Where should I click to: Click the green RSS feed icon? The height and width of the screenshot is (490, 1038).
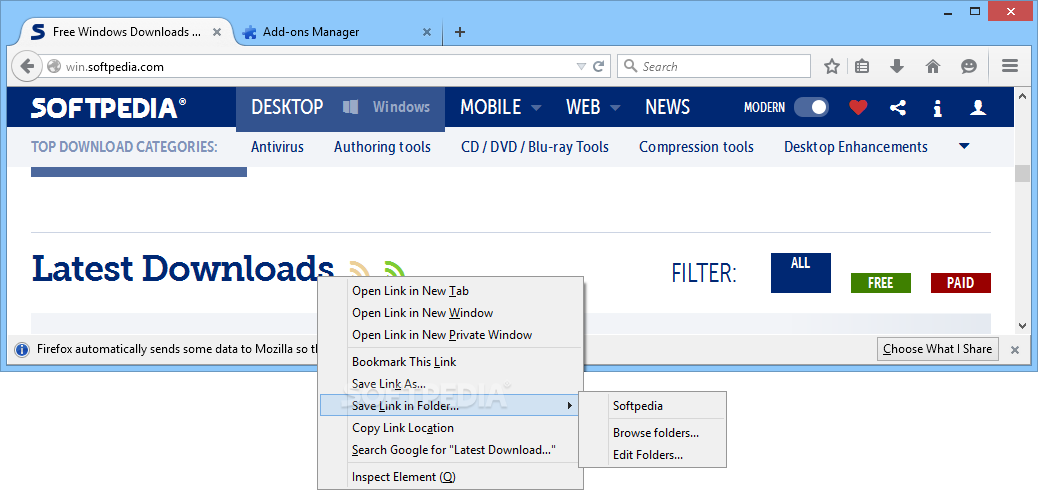[x=393, y=268]
